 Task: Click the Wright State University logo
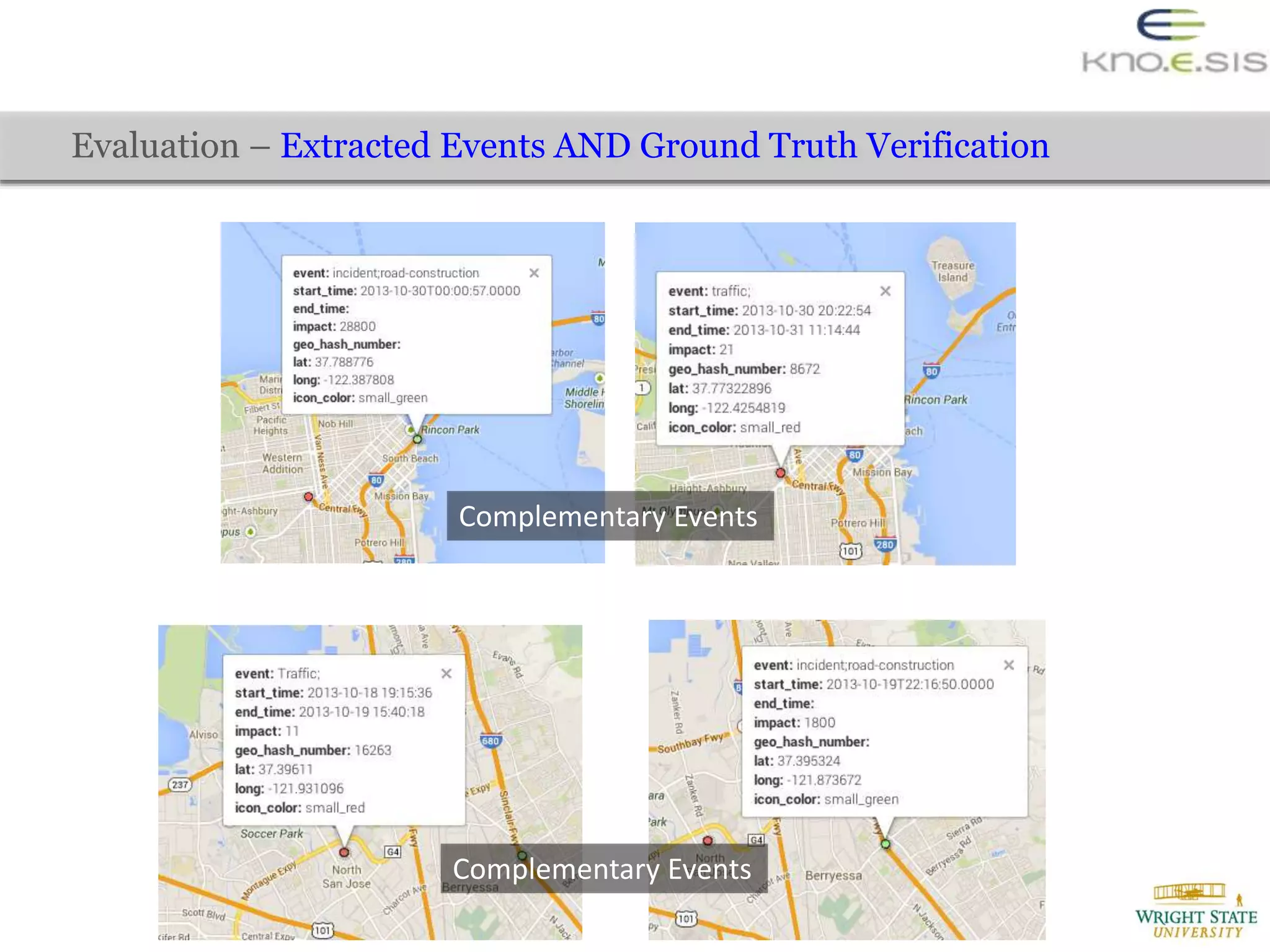point(1196,911)
